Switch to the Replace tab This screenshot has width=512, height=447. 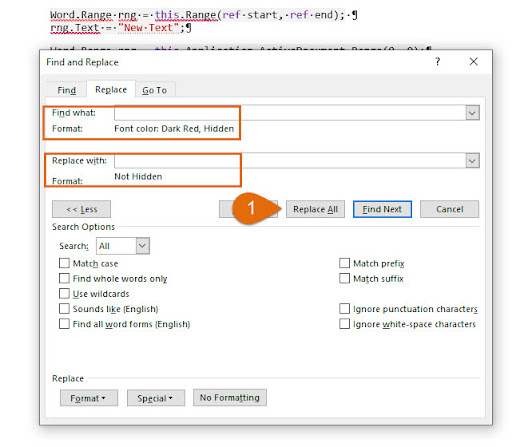point(111,89)
